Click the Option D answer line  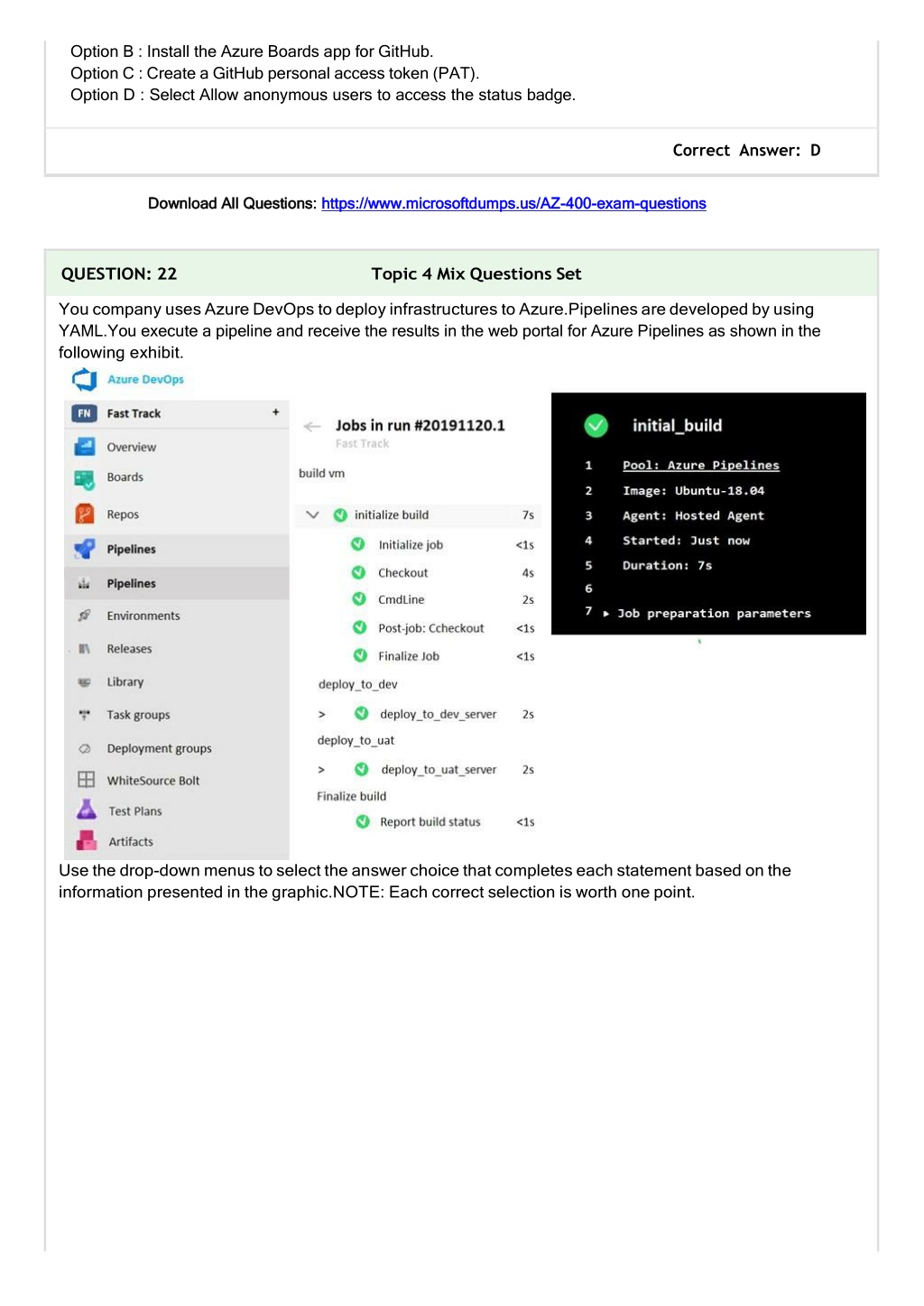click(323, 96)
